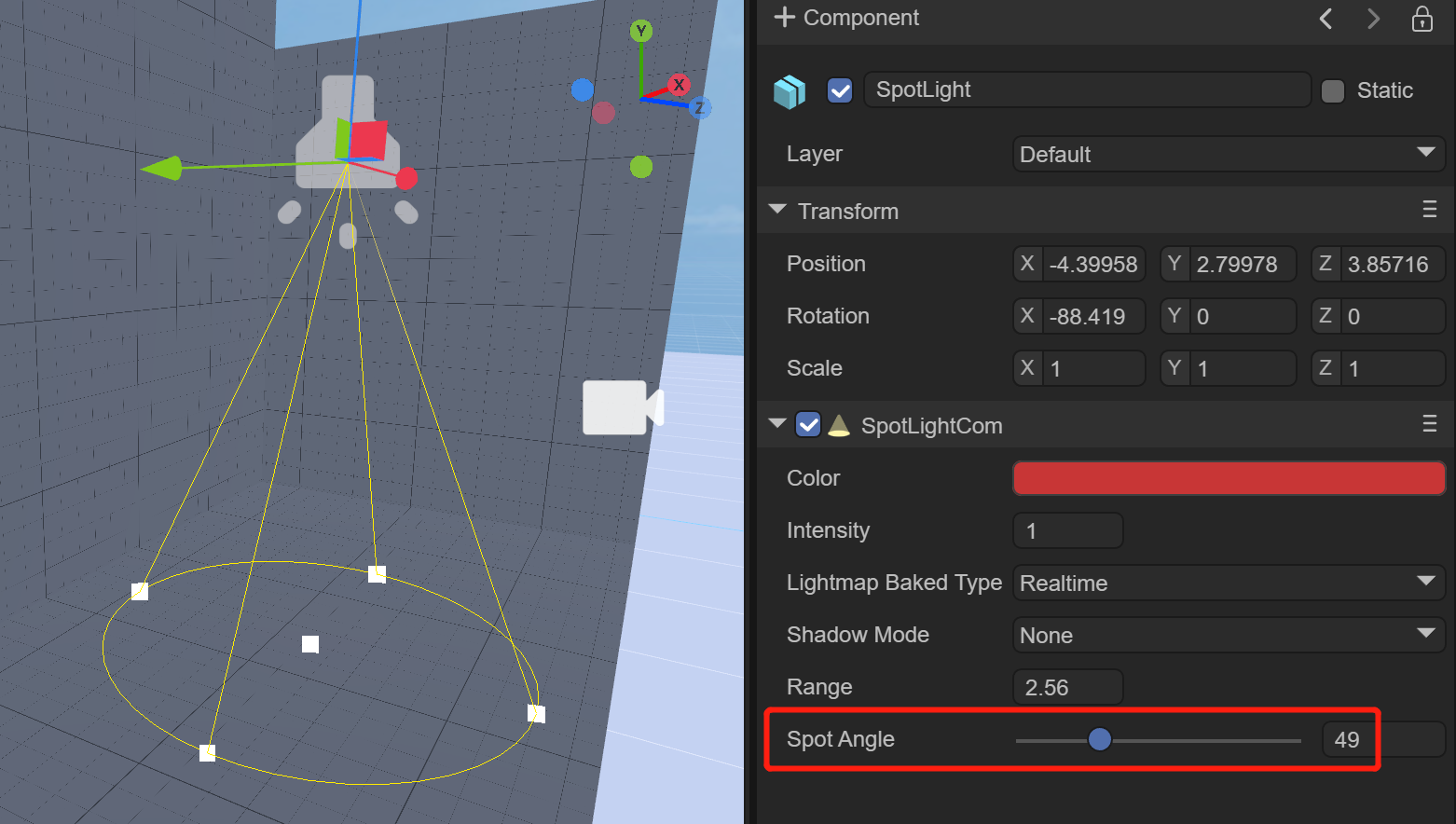Click the add Component button

846,18
